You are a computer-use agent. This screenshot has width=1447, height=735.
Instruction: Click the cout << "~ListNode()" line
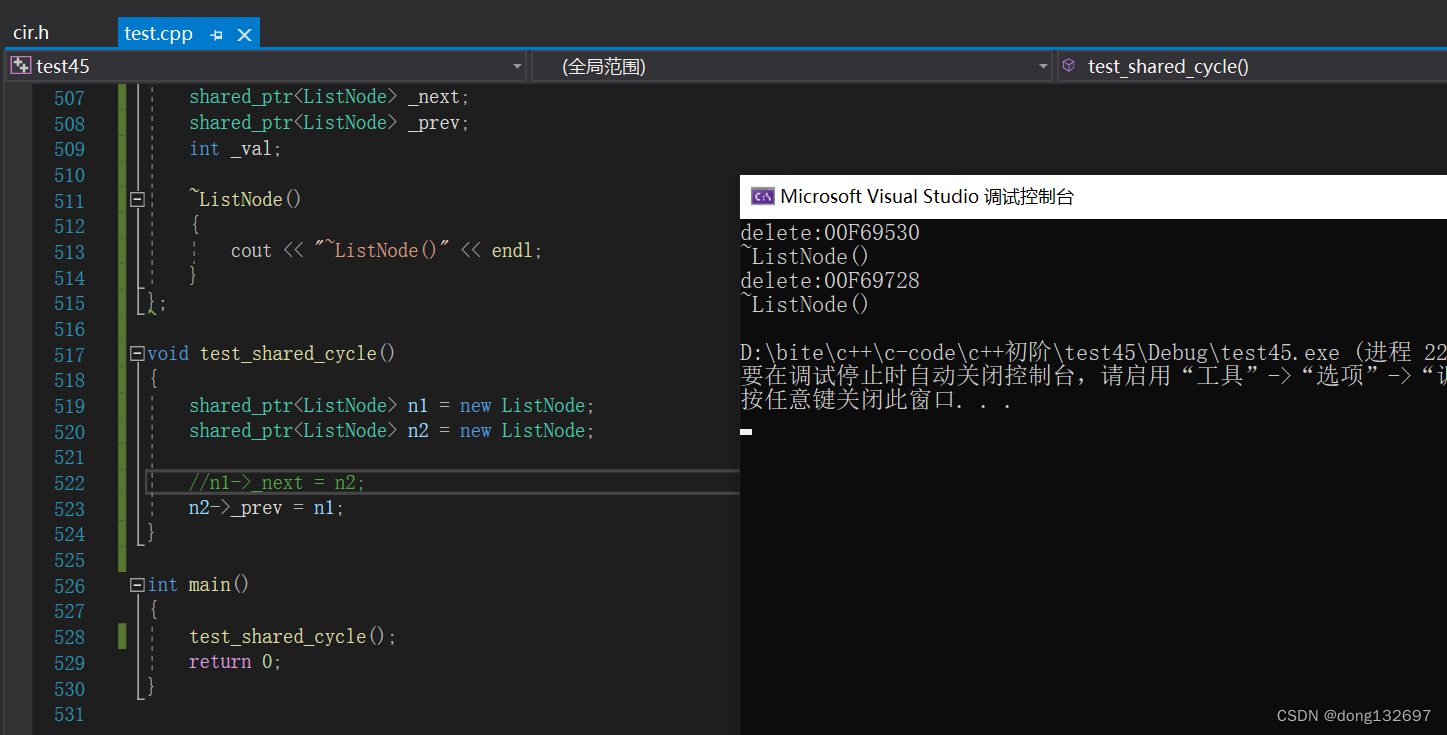coord(386,251)
